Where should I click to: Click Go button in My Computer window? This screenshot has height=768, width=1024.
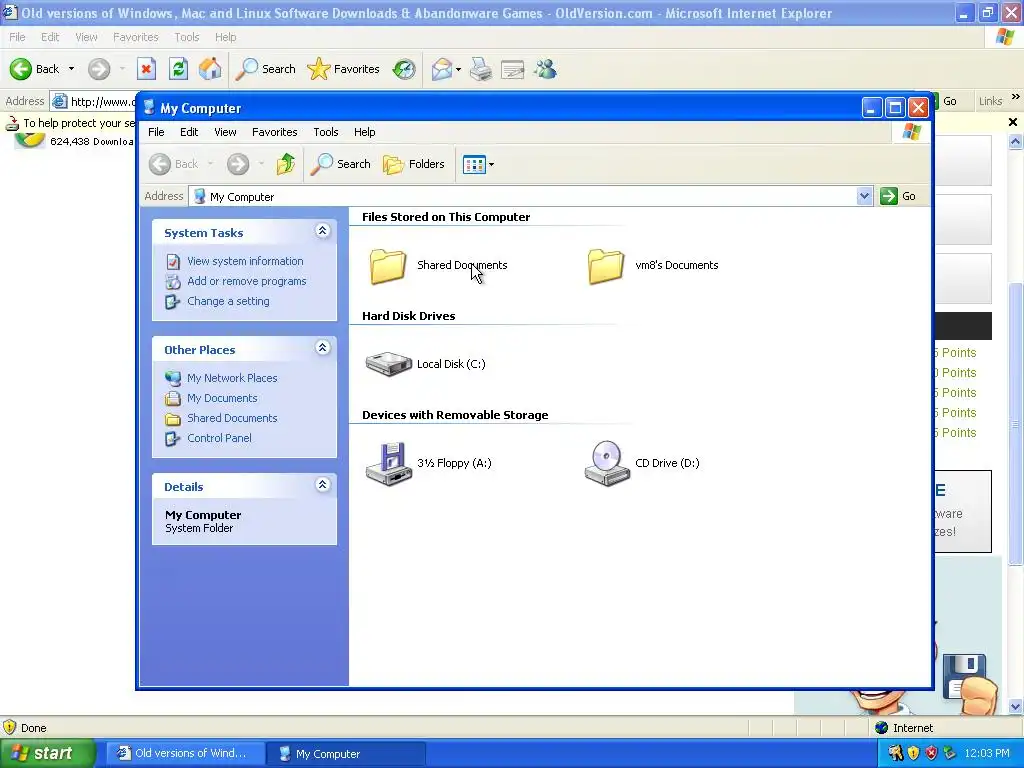899,196
